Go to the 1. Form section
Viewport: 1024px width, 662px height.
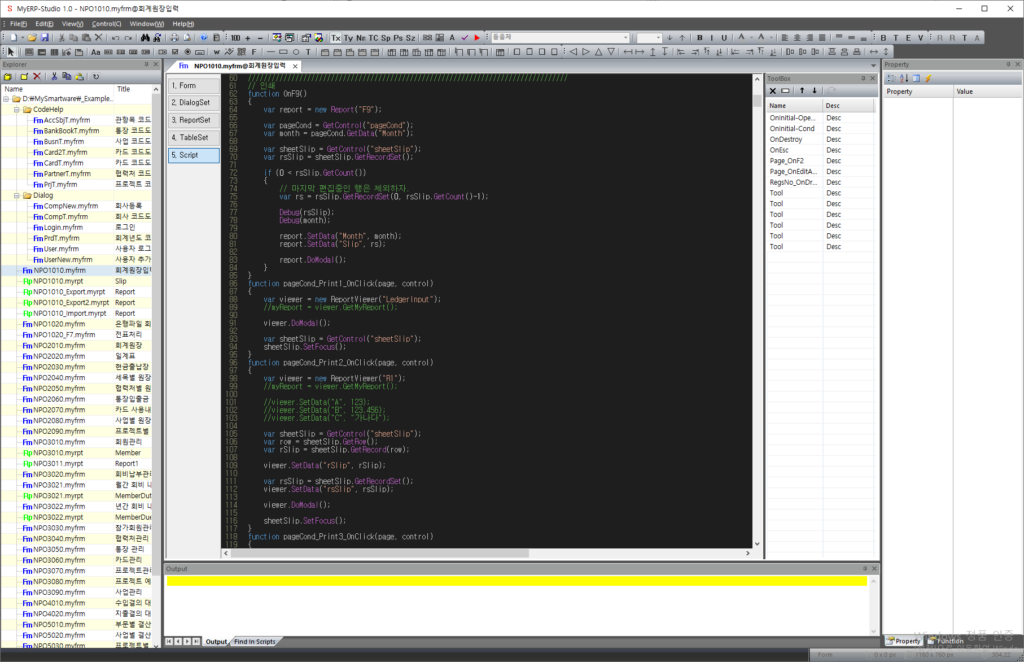coord(194,86)
